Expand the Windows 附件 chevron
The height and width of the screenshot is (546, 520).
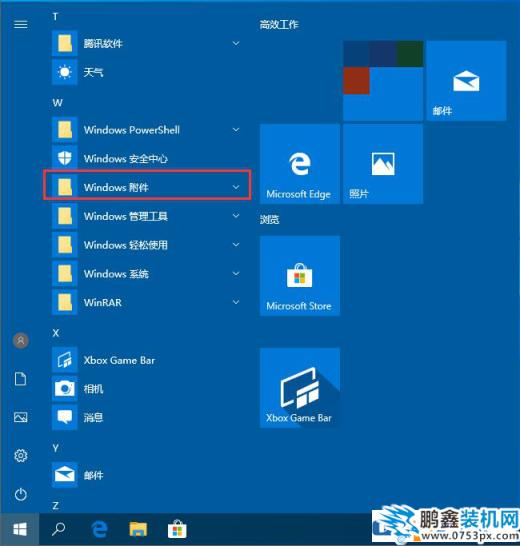[236, 187]
